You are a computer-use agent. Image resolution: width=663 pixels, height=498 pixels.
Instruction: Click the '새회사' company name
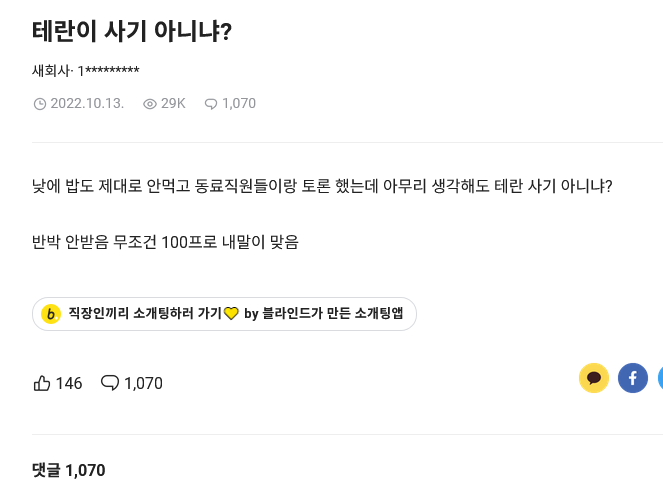coord(51,71)
